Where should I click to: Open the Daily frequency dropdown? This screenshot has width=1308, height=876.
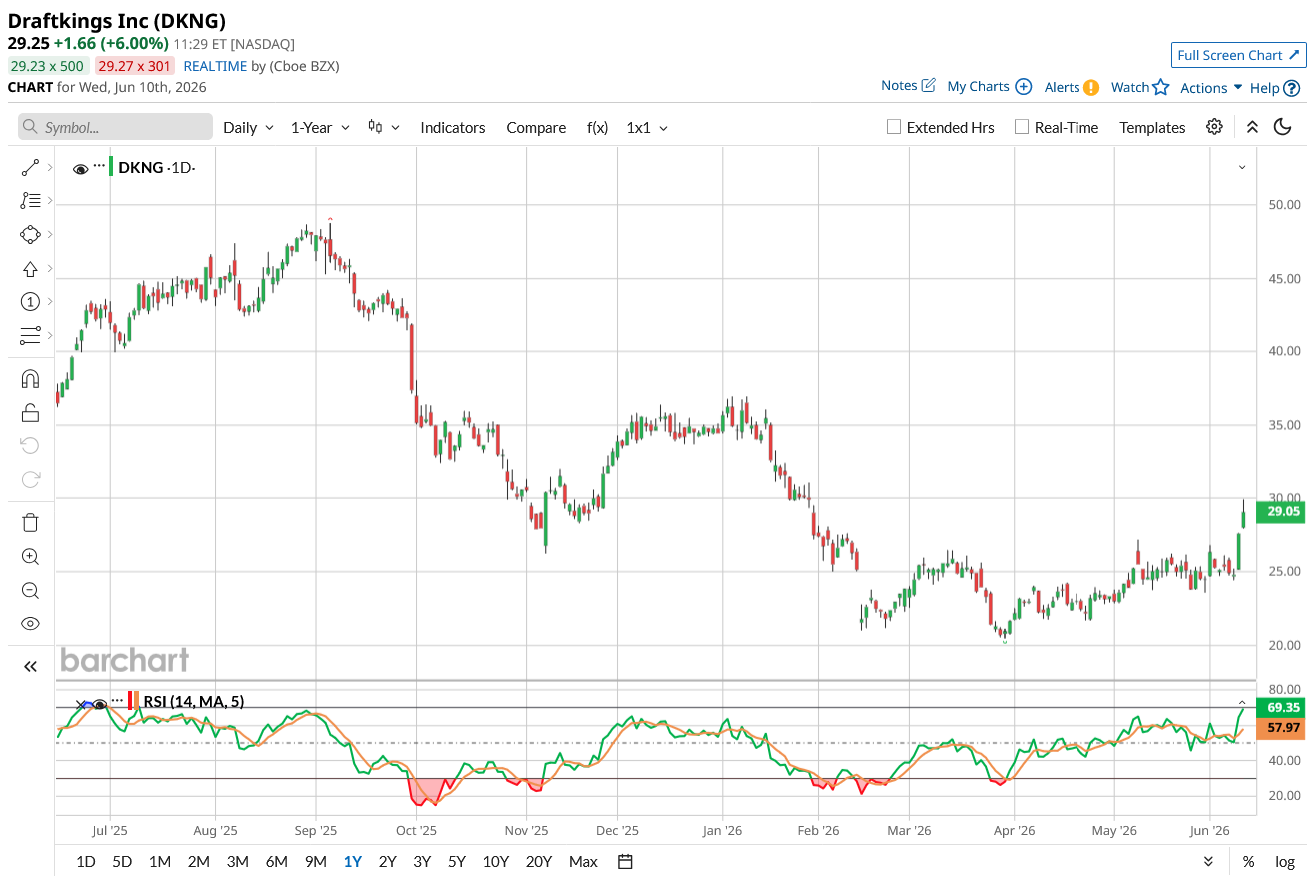click(248, 128)
